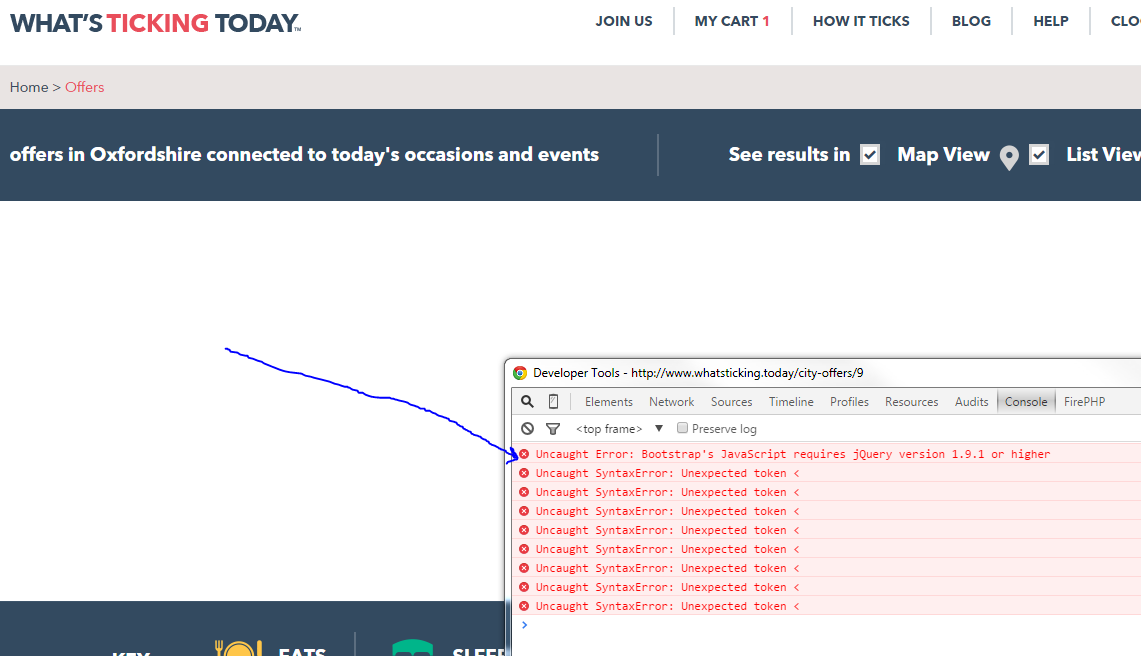
Task: Click the What's Ticking Today logo
Action: (155, 23)
